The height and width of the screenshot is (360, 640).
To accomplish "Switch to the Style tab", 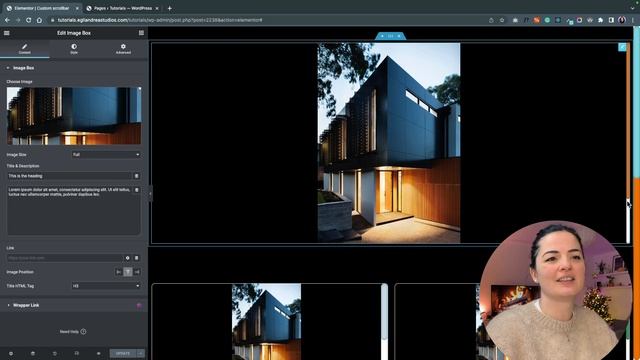I will (74, 49).
